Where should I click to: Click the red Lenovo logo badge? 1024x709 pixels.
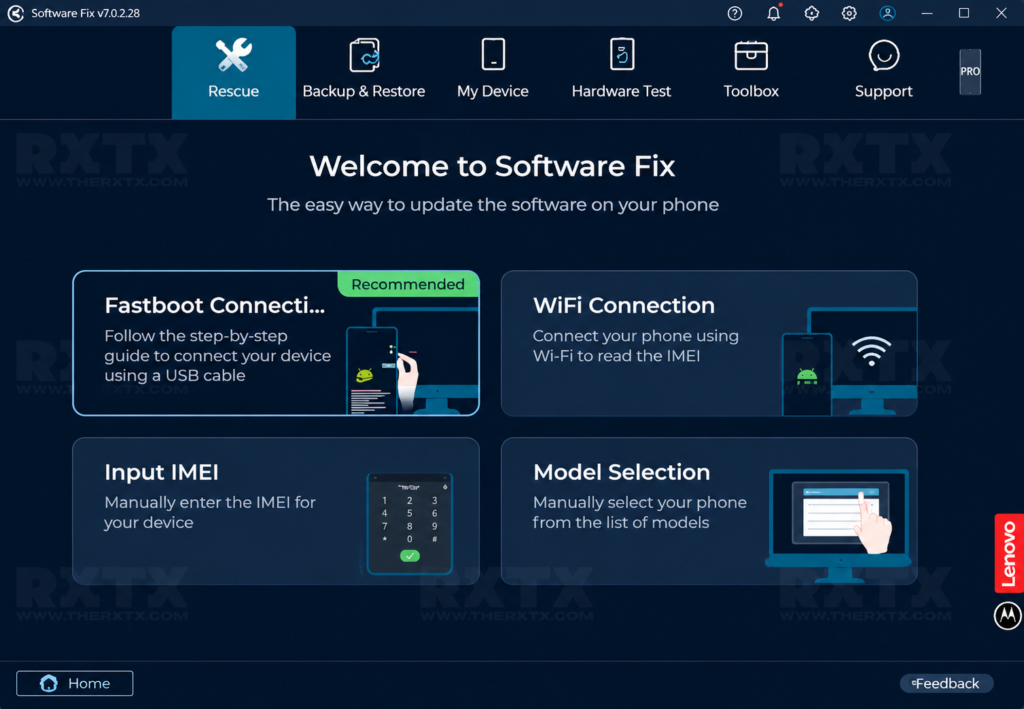click(x=1009, y=553)
